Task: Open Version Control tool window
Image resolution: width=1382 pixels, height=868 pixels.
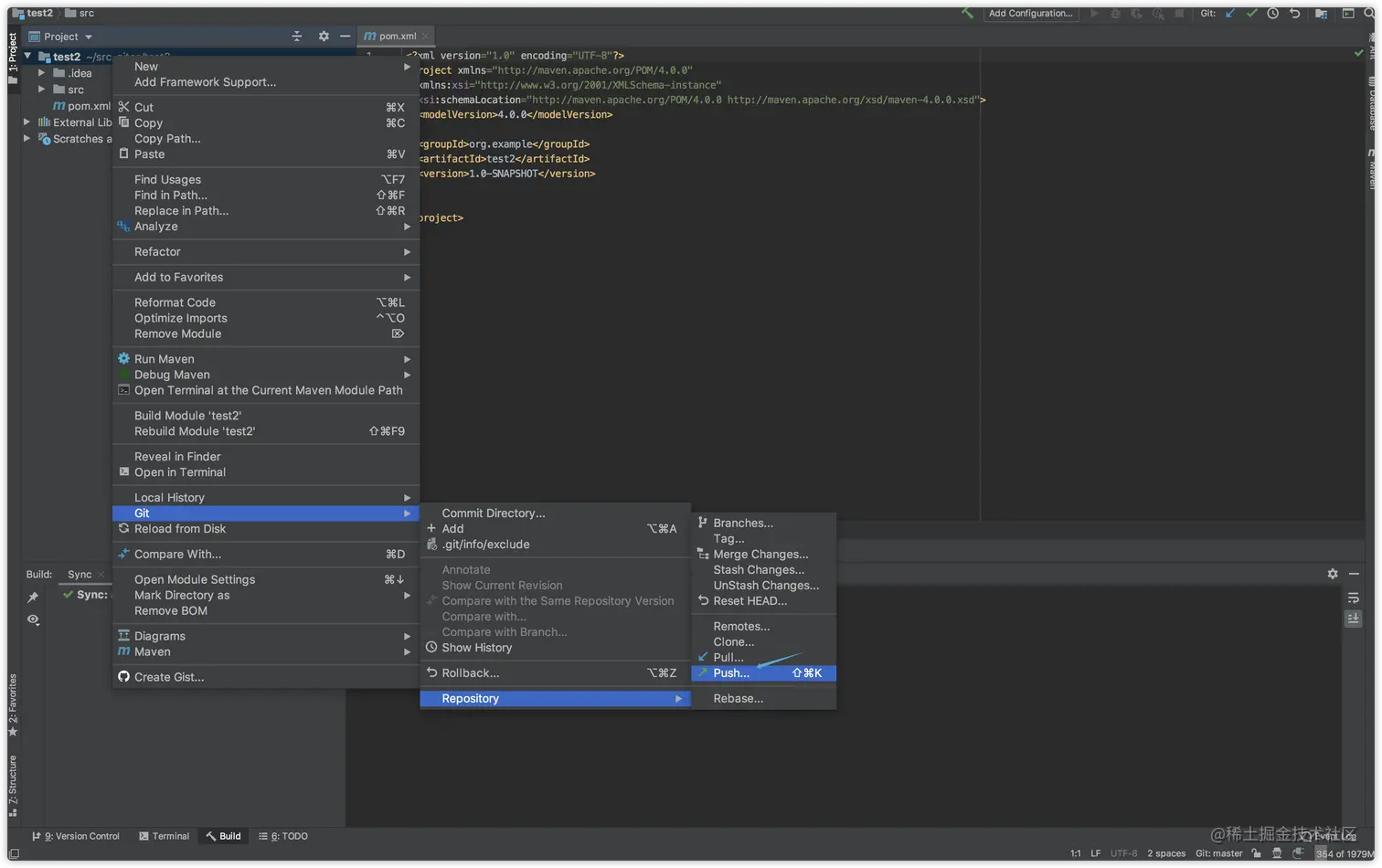Action: coord(76,836)
